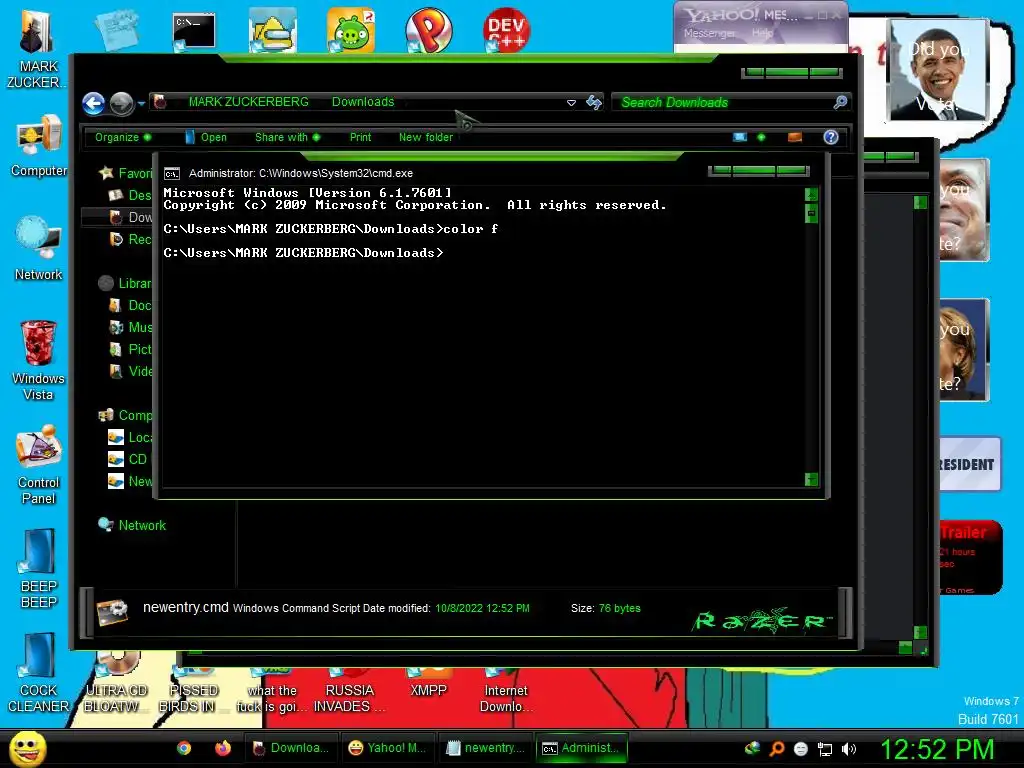Screen dimensions: 1024x768
Task: Open the command prompt desktop shortcut
Action: [x=194, y=31]
